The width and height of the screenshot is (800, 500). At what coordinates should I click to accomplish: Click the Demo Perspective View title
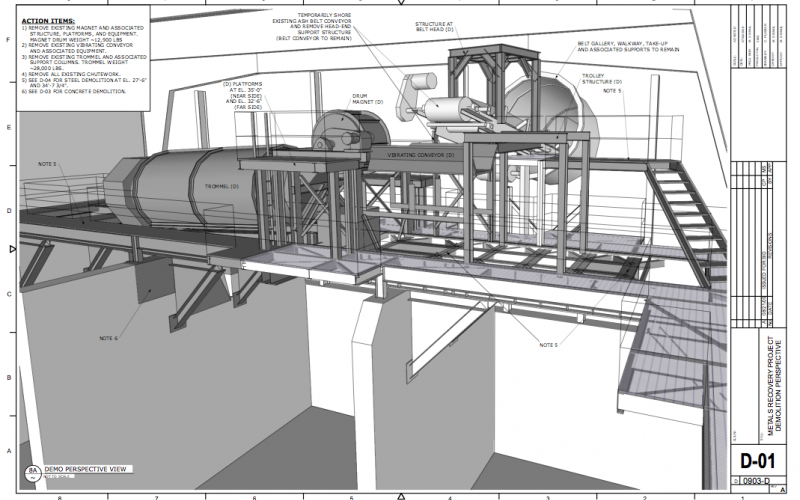85,467
